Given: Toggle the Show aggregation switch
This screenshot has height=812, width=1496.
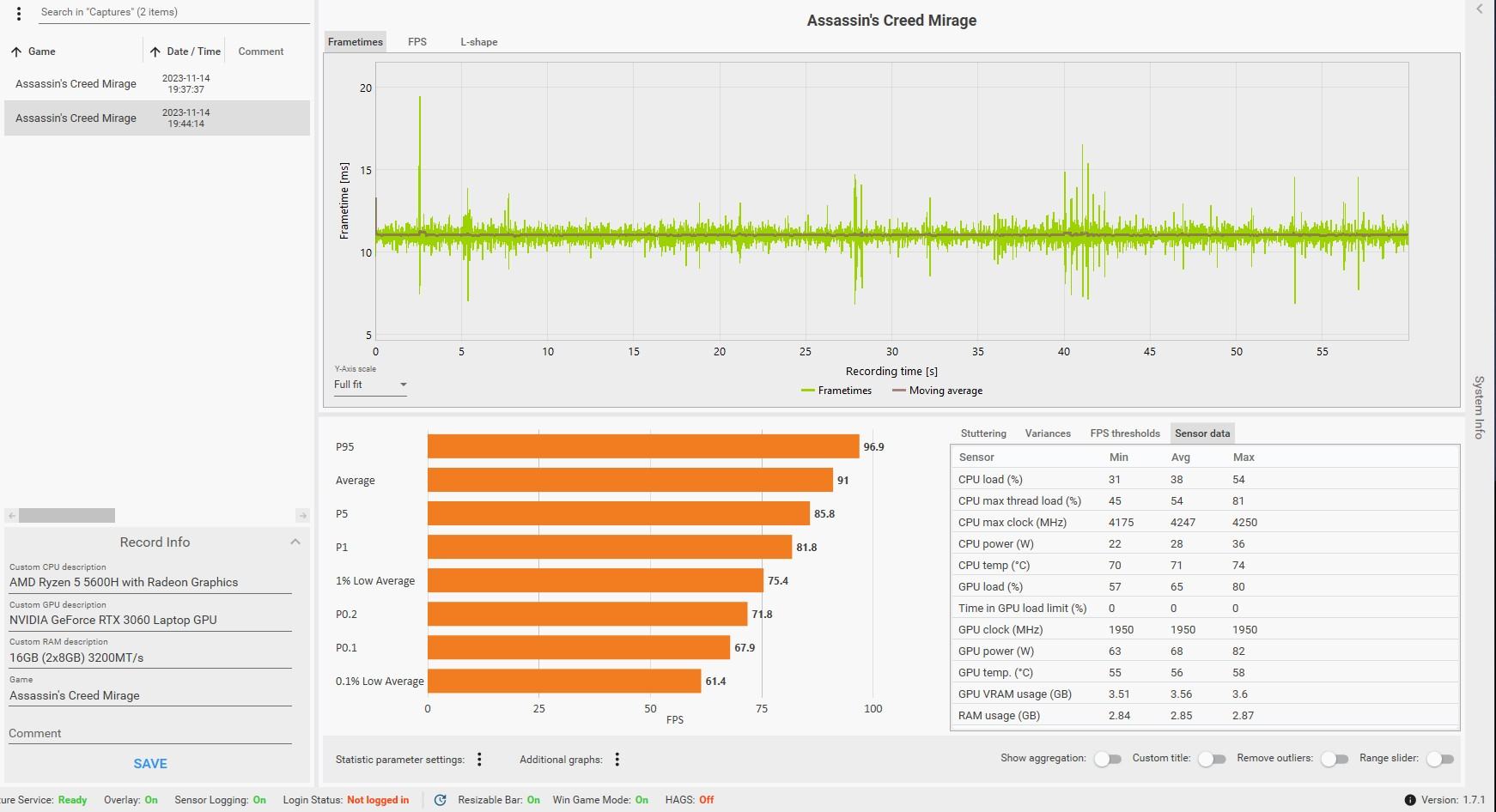Looking at the screenshot, I should [x=1108, y=759].
